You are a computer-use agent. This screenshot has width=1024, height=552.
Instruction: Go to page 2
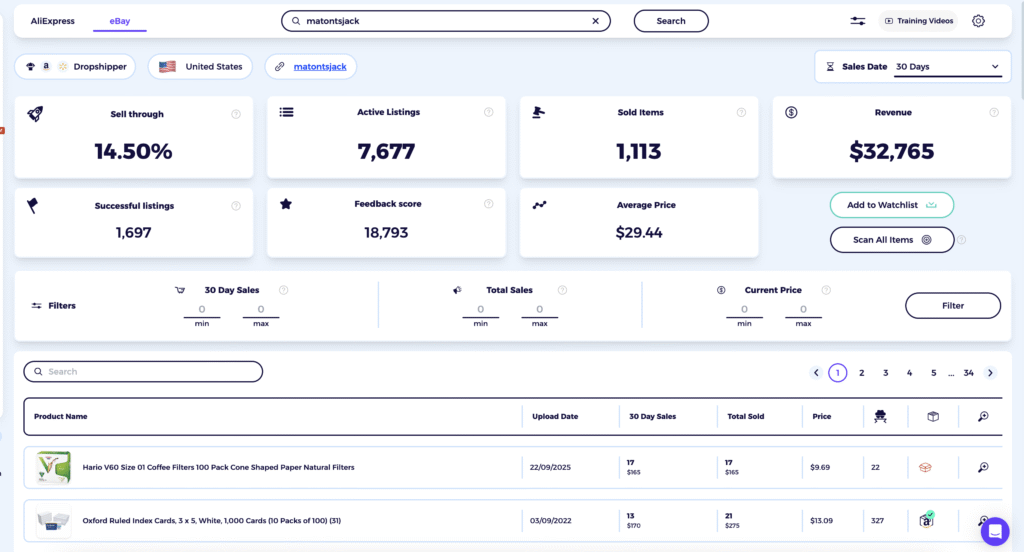861,373
